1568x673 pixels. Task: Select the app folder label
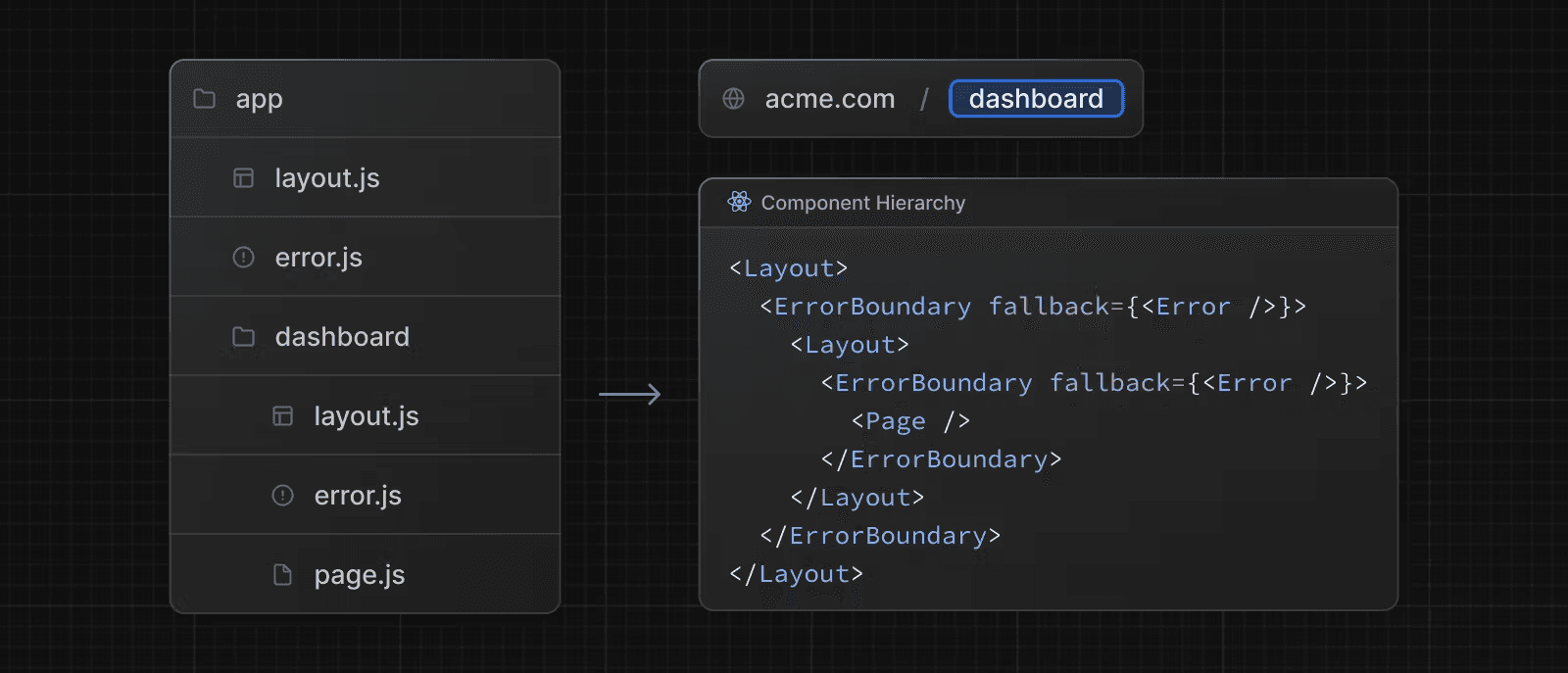pyautogui.click(x=259, y=99)
